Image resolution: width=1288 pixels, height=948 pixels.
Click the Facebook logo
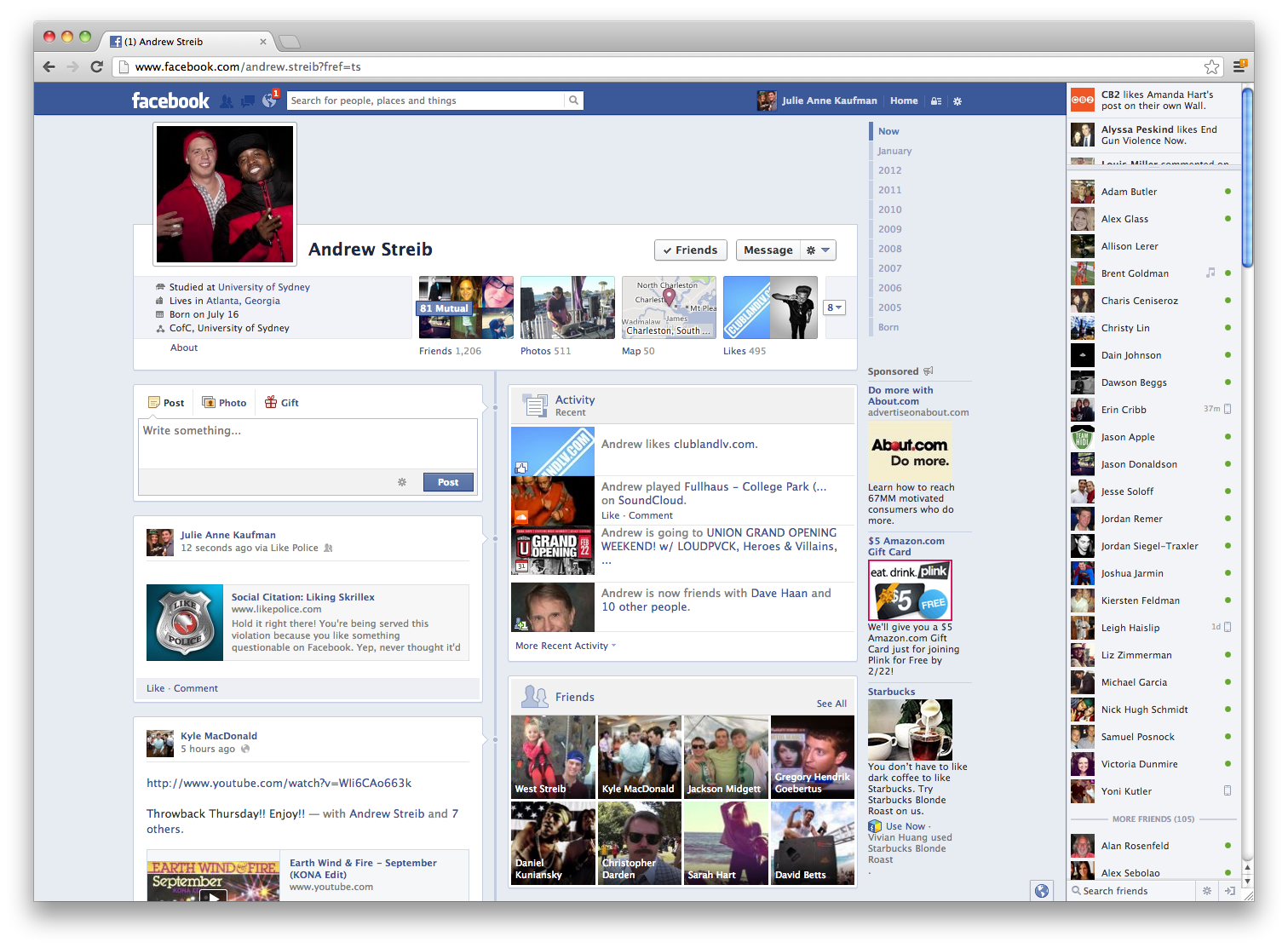[x=170, y=101]
